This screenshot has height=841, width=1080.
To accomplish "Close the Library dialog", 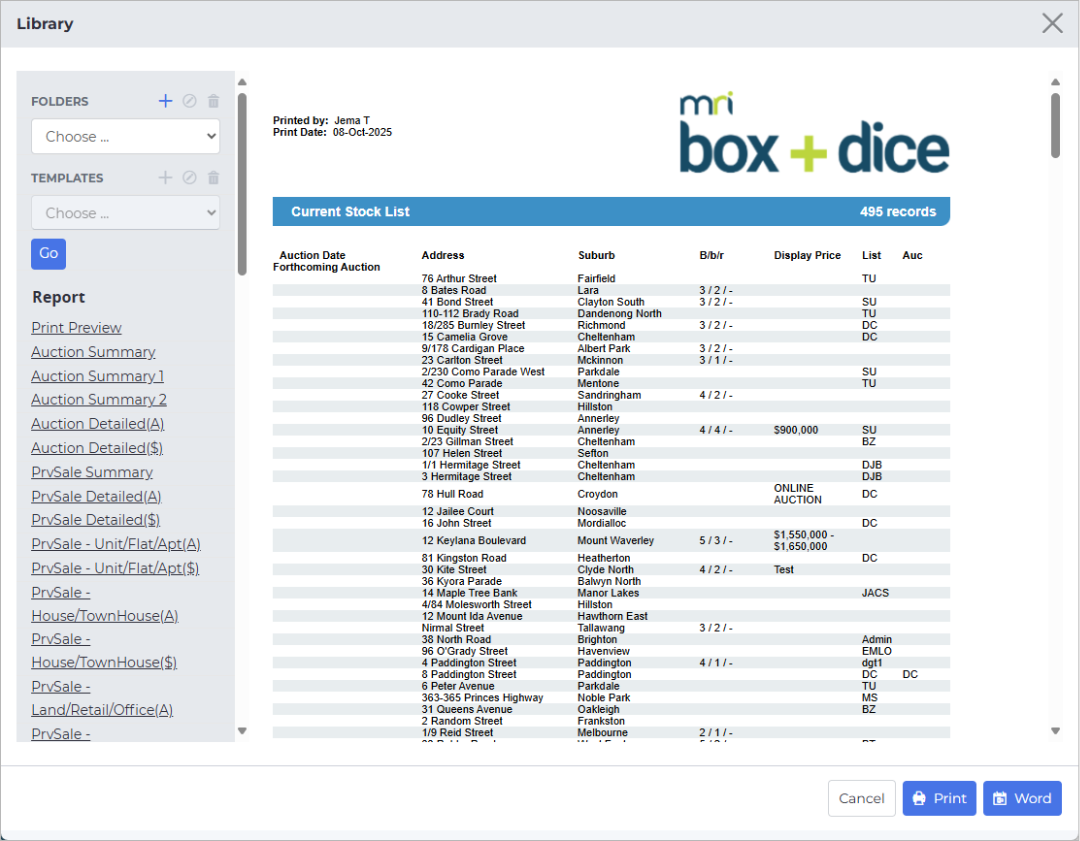I will click(x=1052, y=23).
